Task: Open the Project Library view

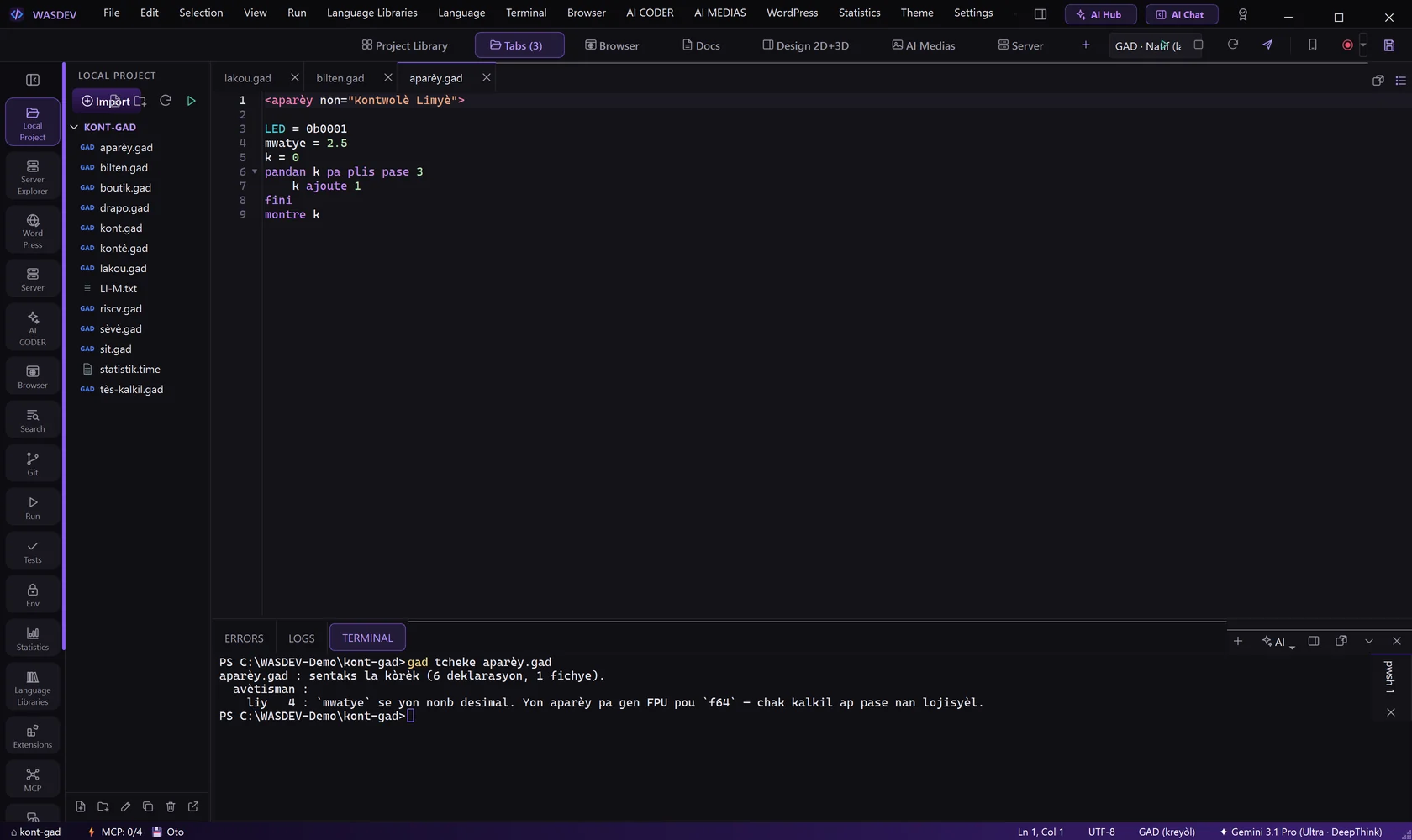Action: (x=404, y=45)
